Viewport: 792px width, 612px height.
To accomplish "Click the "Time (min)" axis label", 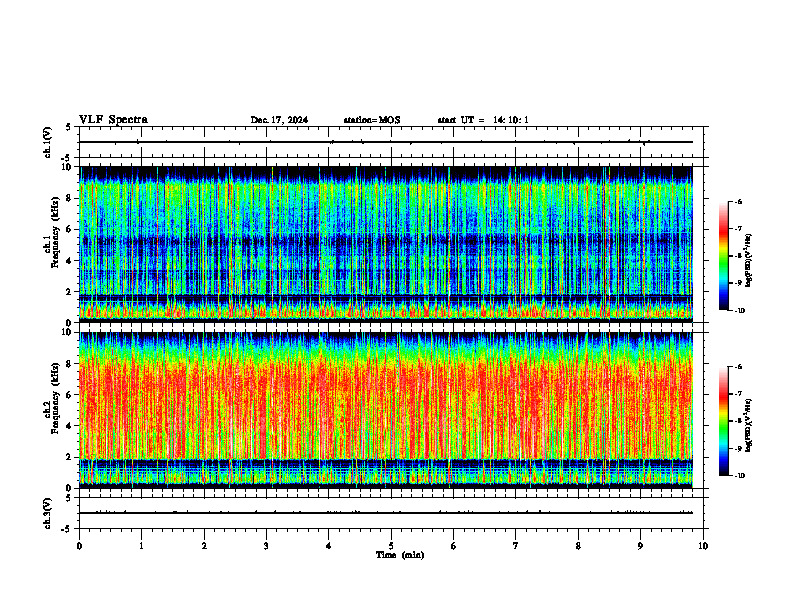I will [400, 555].
